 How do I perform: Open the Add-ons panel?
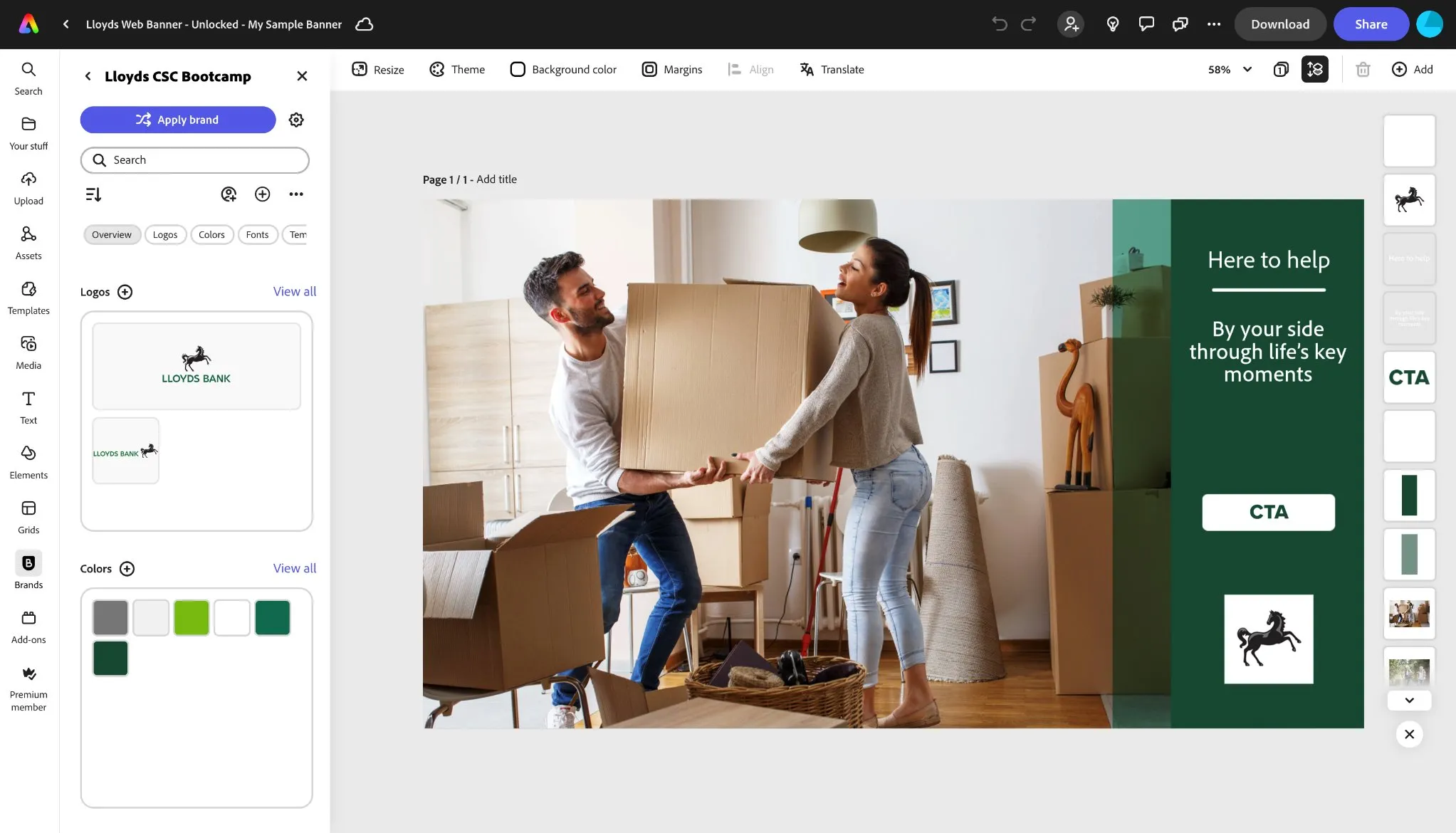coord(28,627)
